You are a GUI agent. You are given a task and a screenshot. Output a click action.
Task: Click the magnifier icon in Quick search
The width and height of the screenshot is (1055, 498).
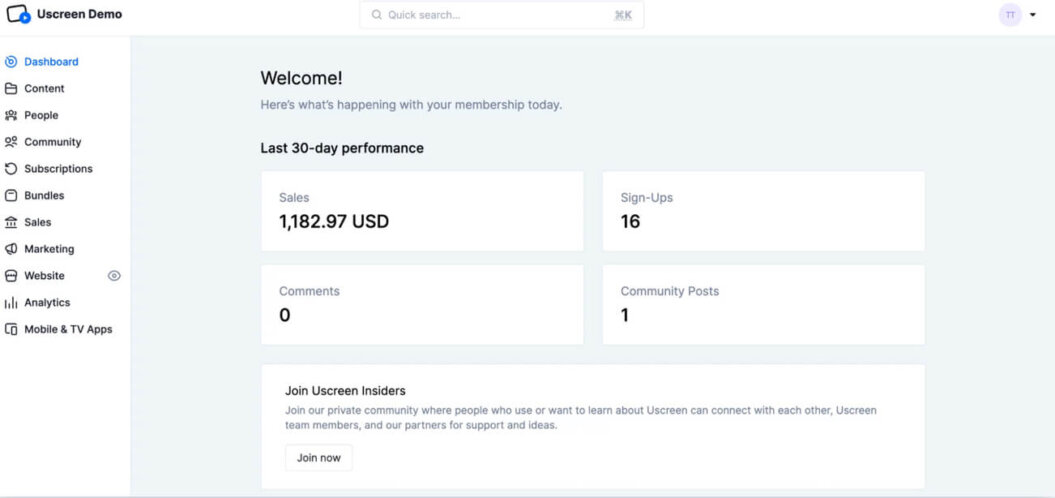(377, 15)
